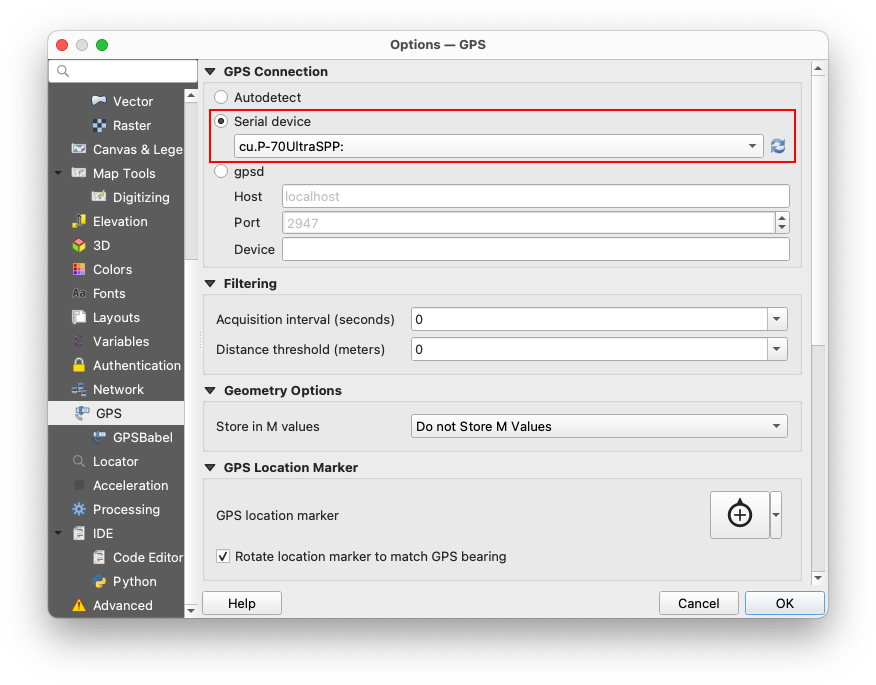This screenshot has height=685, width=876.
Task: Select the Autodetect radio button
Action: pyautogui.click(x=222, y=98)
